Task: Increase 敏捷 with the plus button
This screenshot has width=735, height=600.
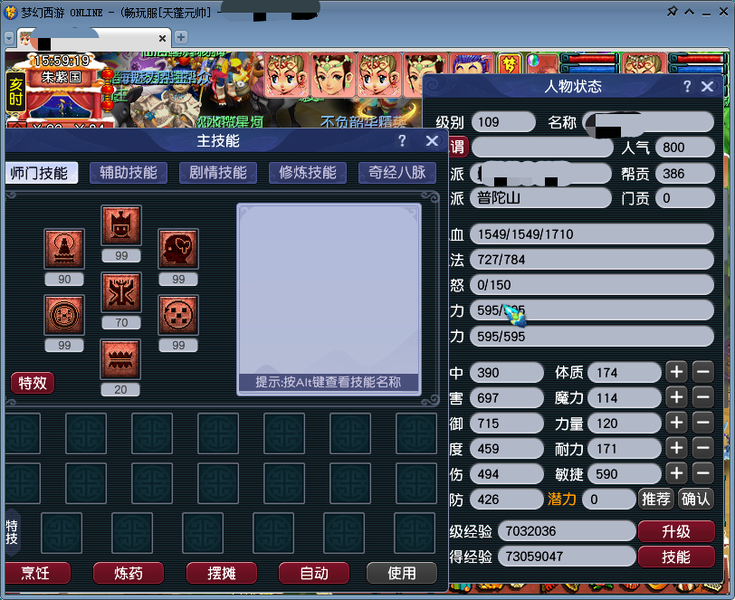Action: tap(676, 473)
